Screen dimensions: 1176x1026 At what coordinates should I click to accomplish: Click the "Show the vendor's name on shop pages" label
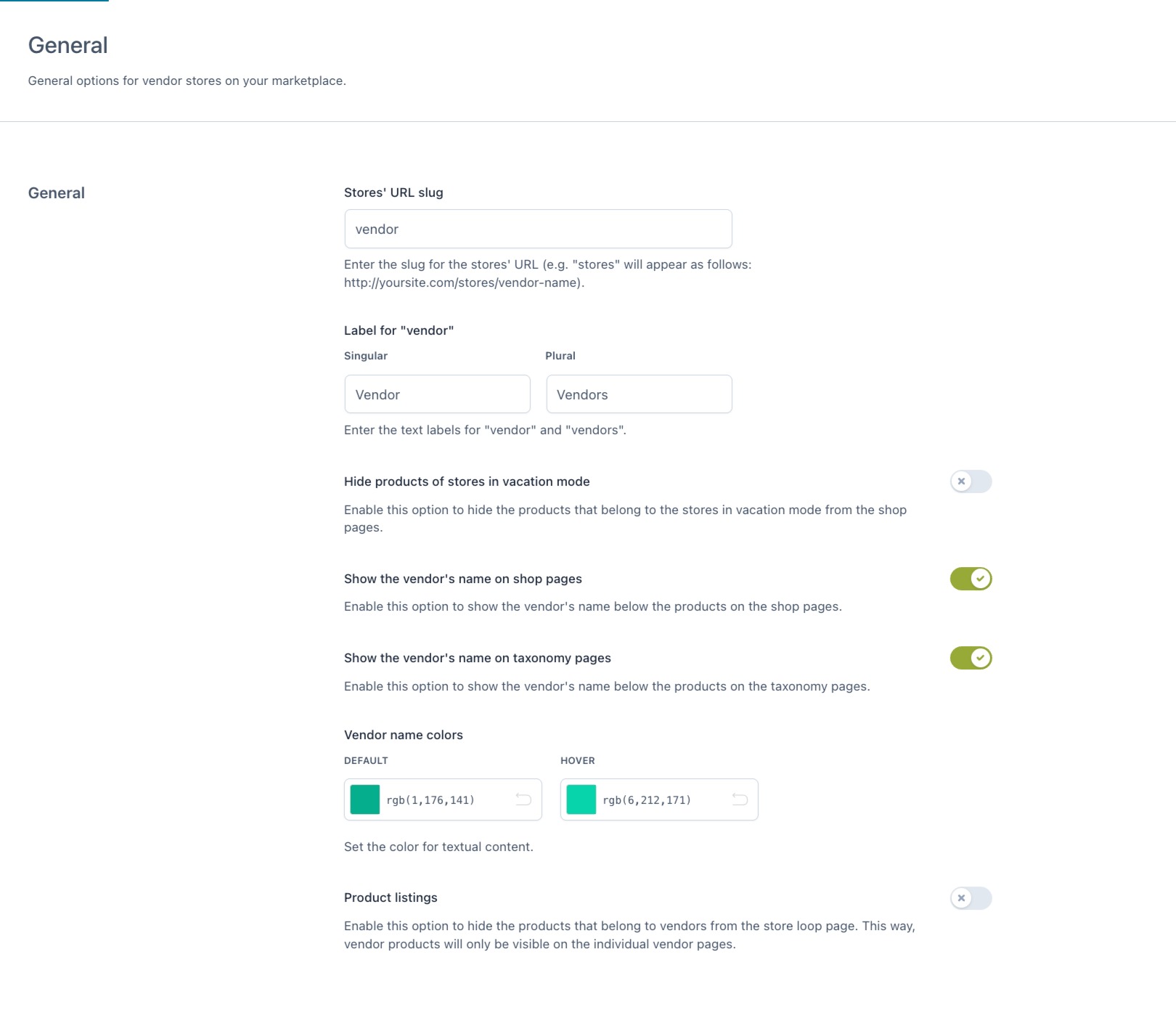[463, 579]
